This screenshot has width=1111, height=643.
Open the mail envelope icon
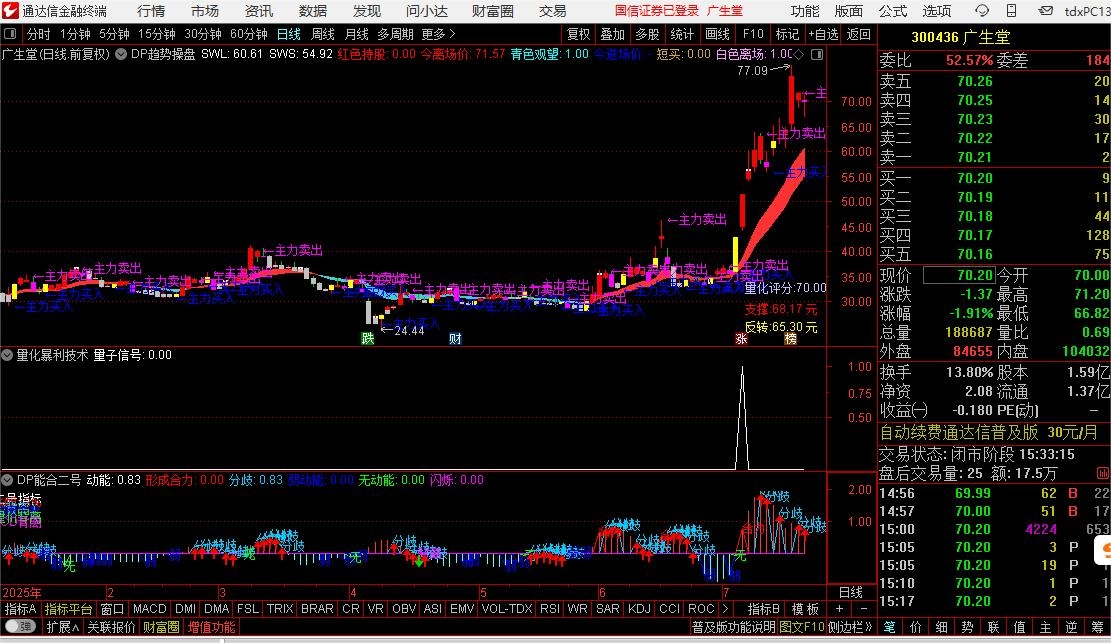[x=1046, y=11]
